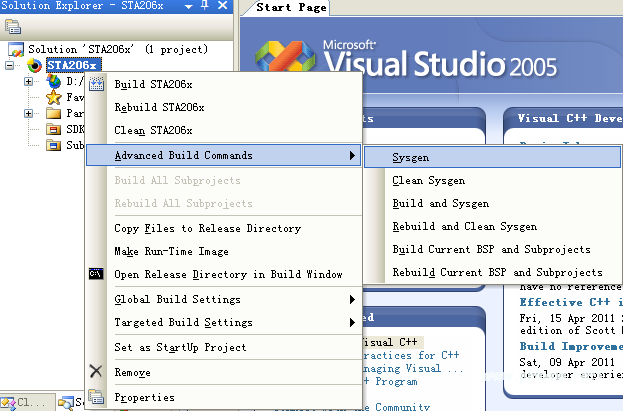This screenshot has width=623, height=411.
Task: Click the command prompt icon in menu
Action: click(x=96, y=274)
